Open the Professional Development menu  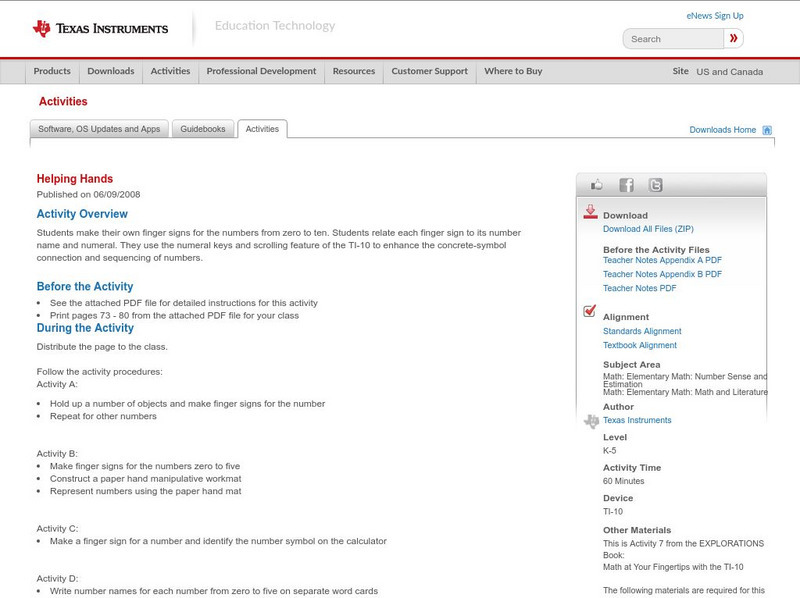coord(261,72)
